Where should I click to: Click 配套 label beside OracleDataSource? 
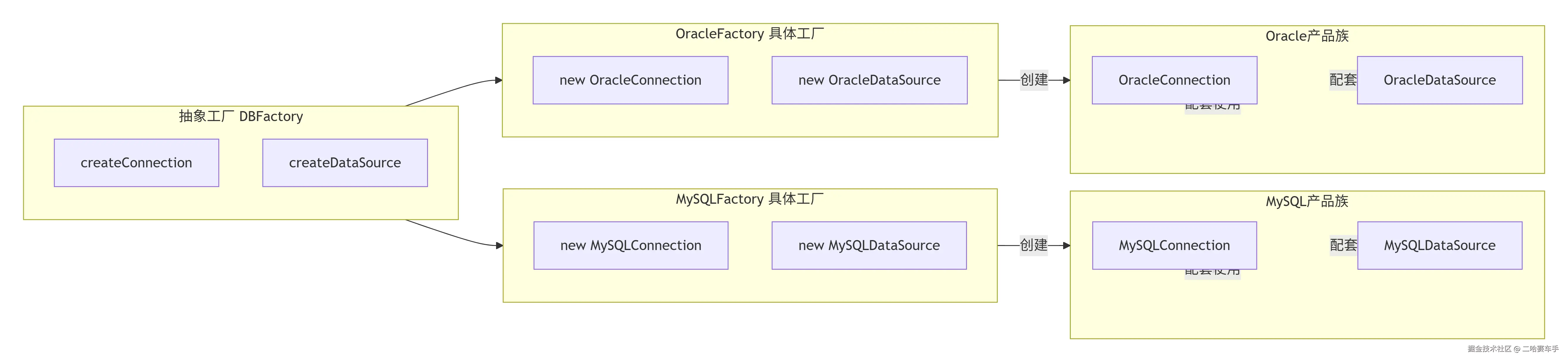[x=1343, y=80]
